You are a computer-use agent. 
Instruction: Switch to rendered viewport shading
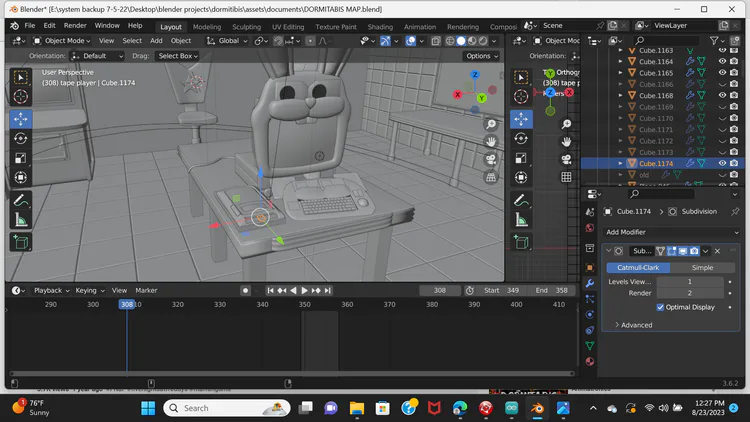pyautogui.click(x=484, y=41)
